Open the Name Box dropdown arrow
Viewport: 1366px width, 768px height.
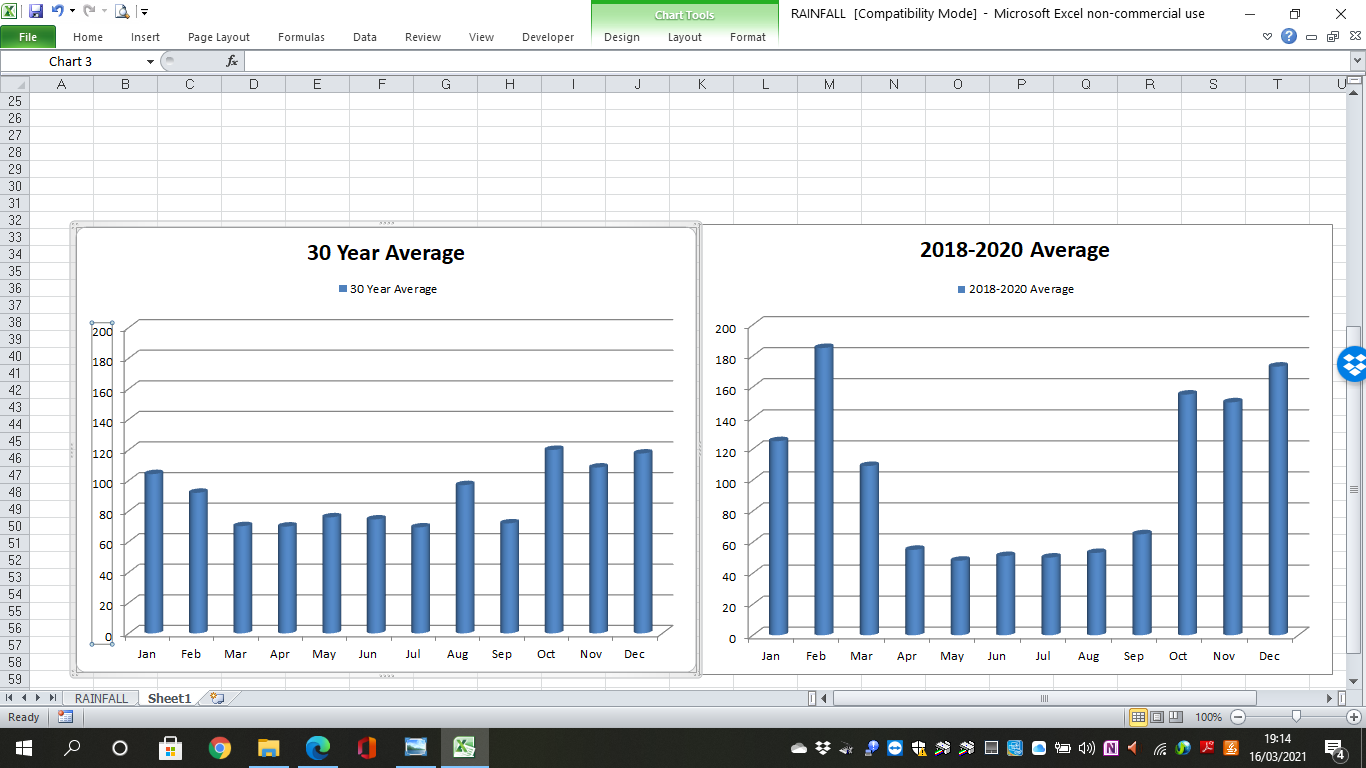[x=150, y=62]
